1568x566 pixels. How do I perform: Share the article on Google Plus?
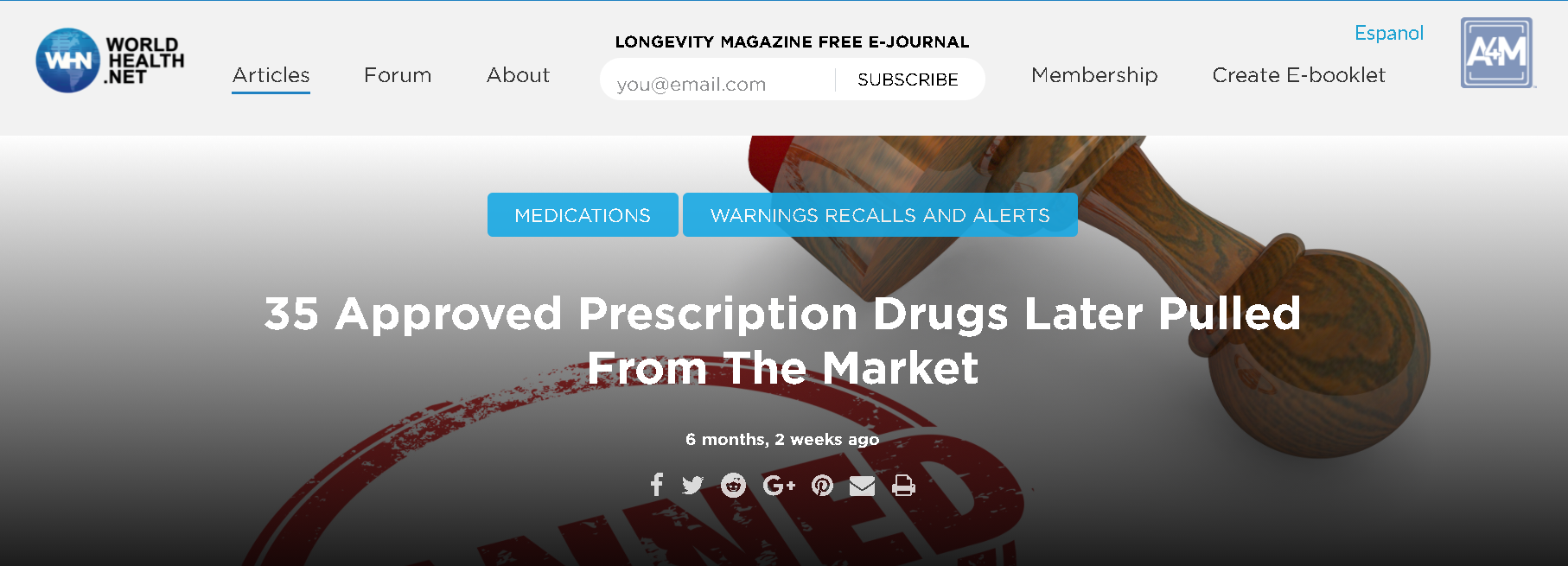779,486
